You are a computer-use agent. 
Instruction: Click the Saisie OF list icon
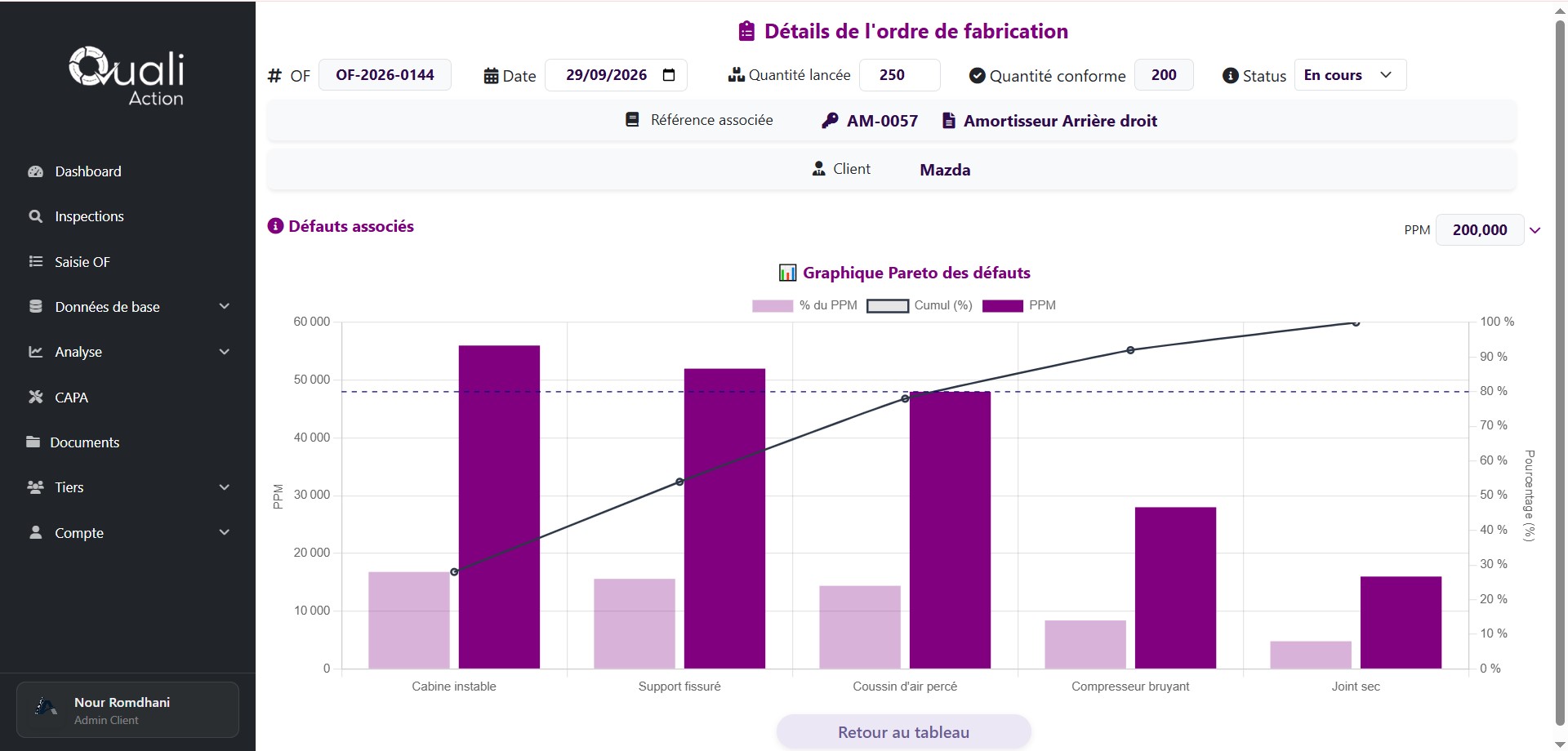point(35,261)
